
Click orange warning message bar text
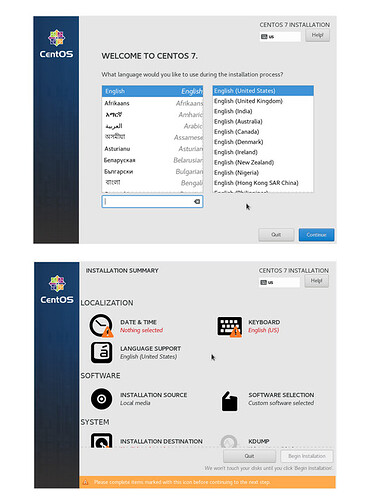click(x=182, y=482)
